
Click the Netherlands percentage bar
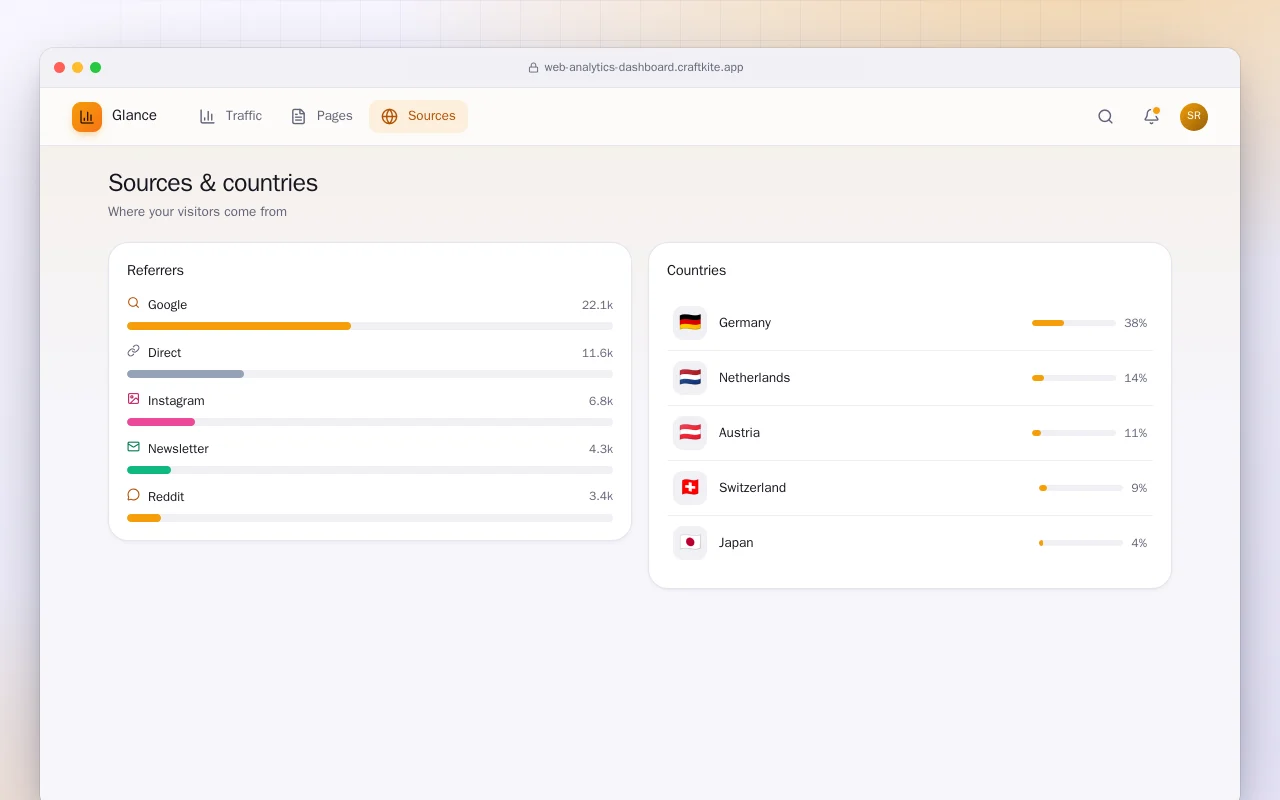[1074, 378]
